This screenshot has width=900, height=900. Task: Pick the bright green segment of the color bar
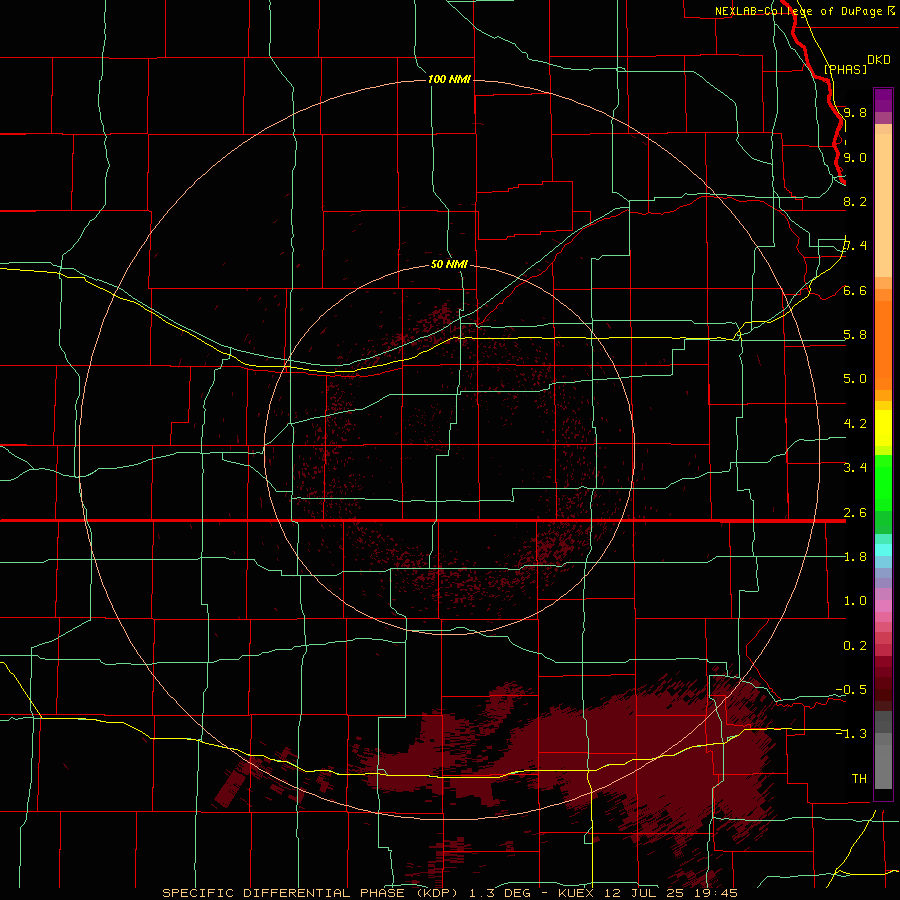click(883, 482)
